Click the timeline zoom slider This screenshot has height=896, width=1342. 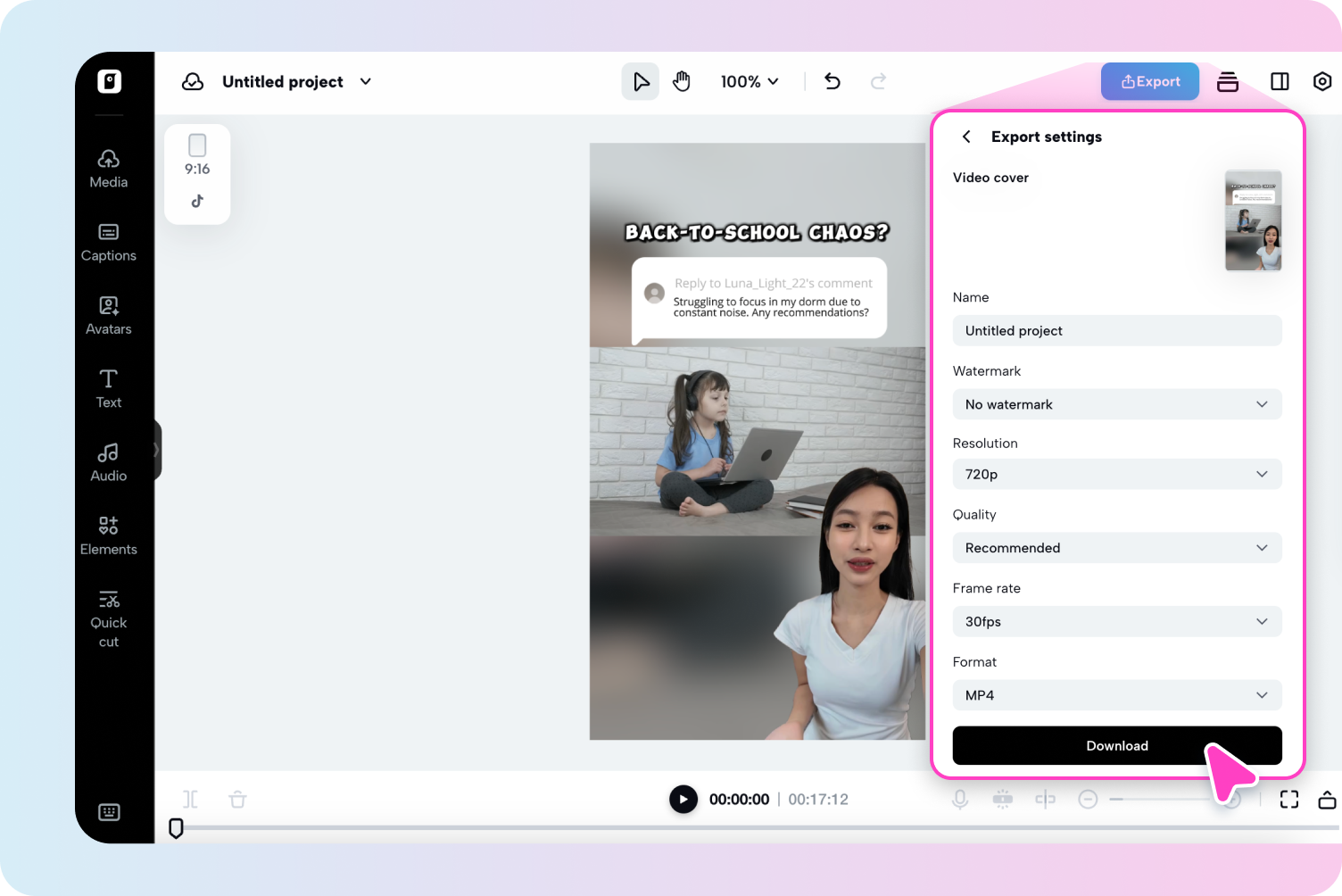(1160, 799)
